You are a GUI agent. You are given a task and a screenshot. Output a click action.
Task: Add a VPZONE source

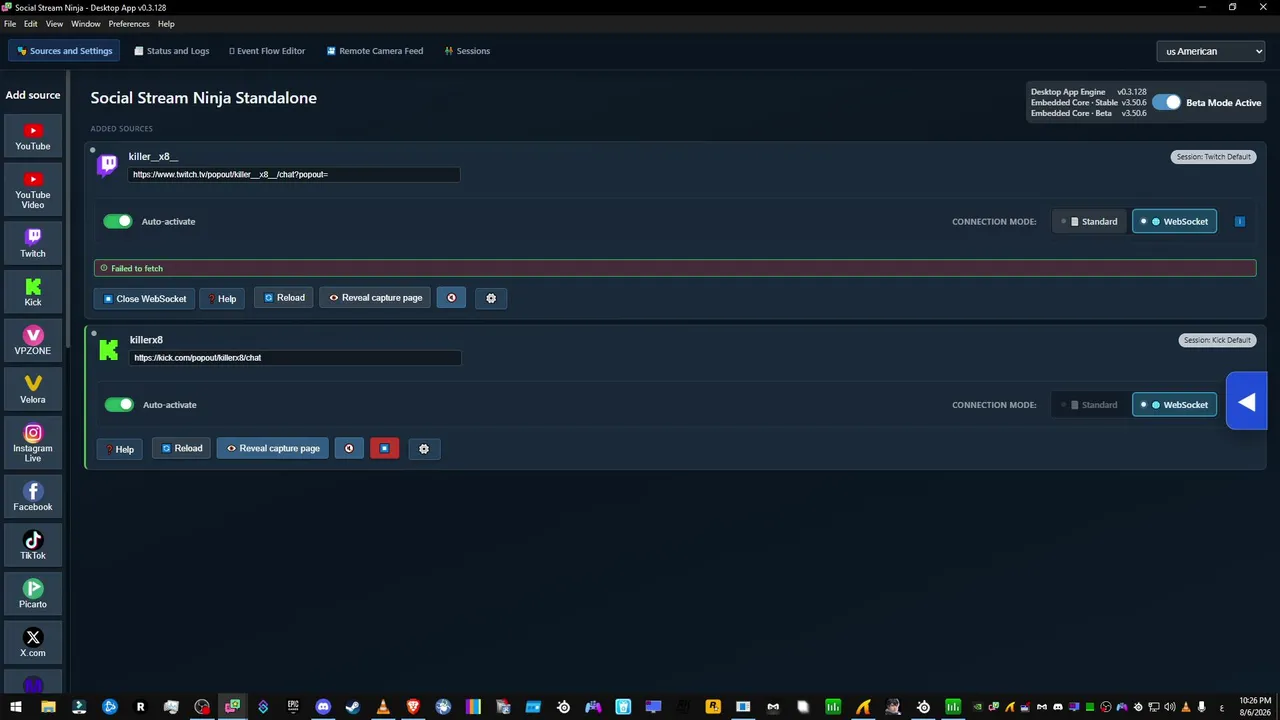click(33, 341)
